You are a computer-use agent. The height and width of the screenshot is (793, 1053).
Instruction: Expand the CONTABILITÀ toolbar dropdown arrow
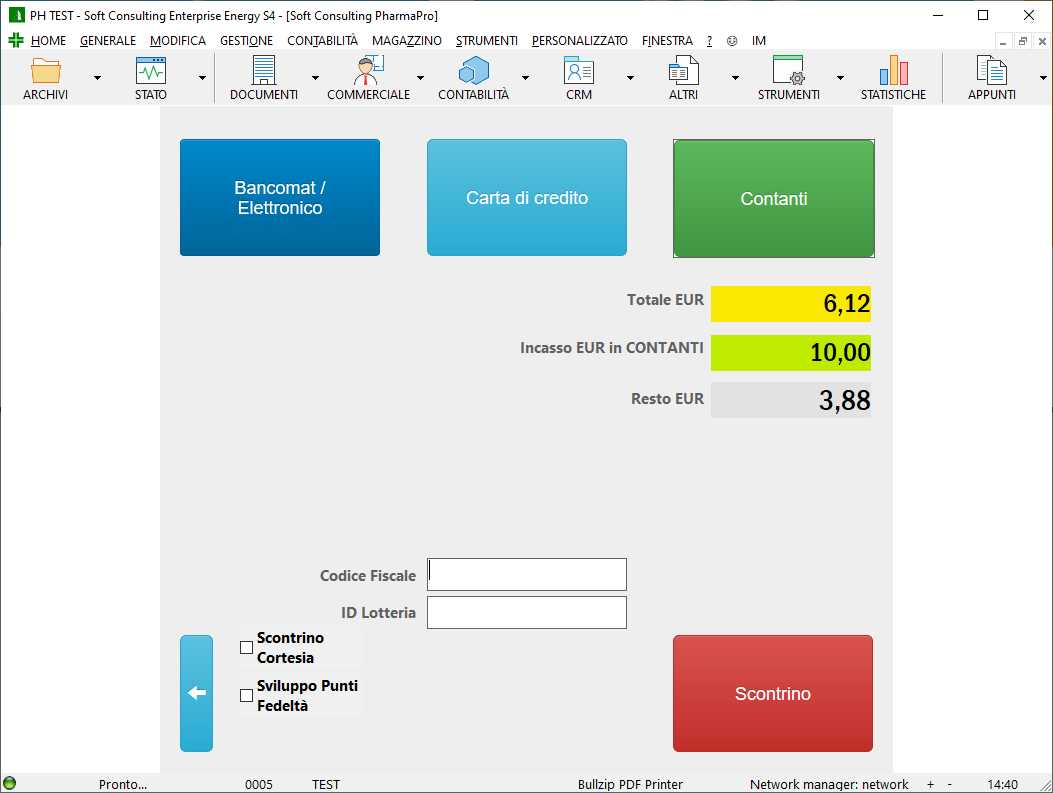point(525,78)
